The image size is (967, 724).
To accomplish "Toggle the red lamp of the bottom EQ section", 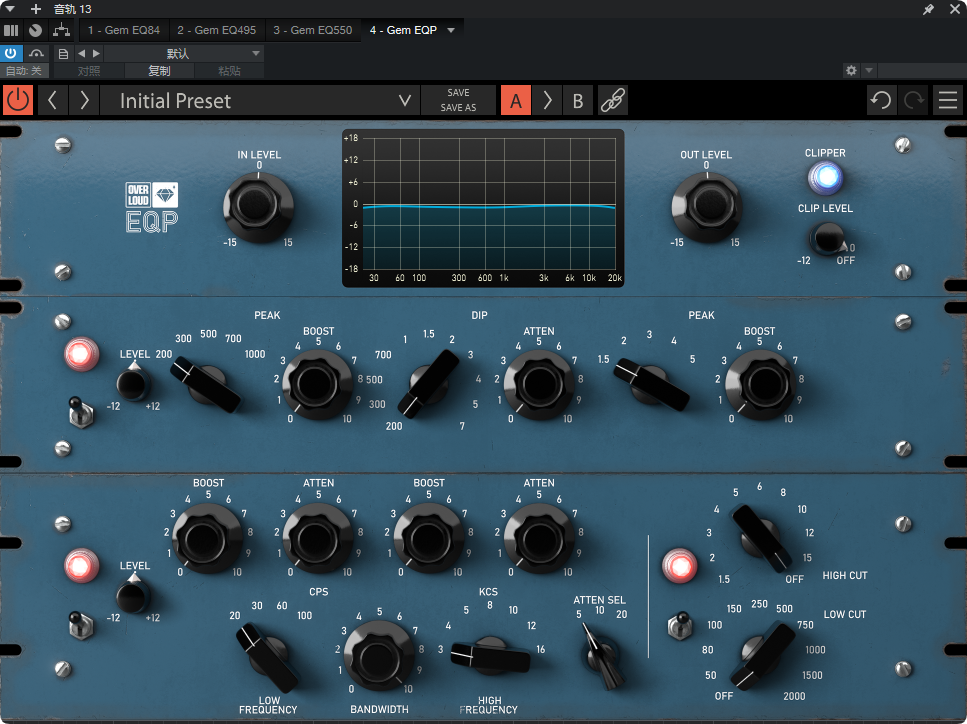I will [81, 566].
